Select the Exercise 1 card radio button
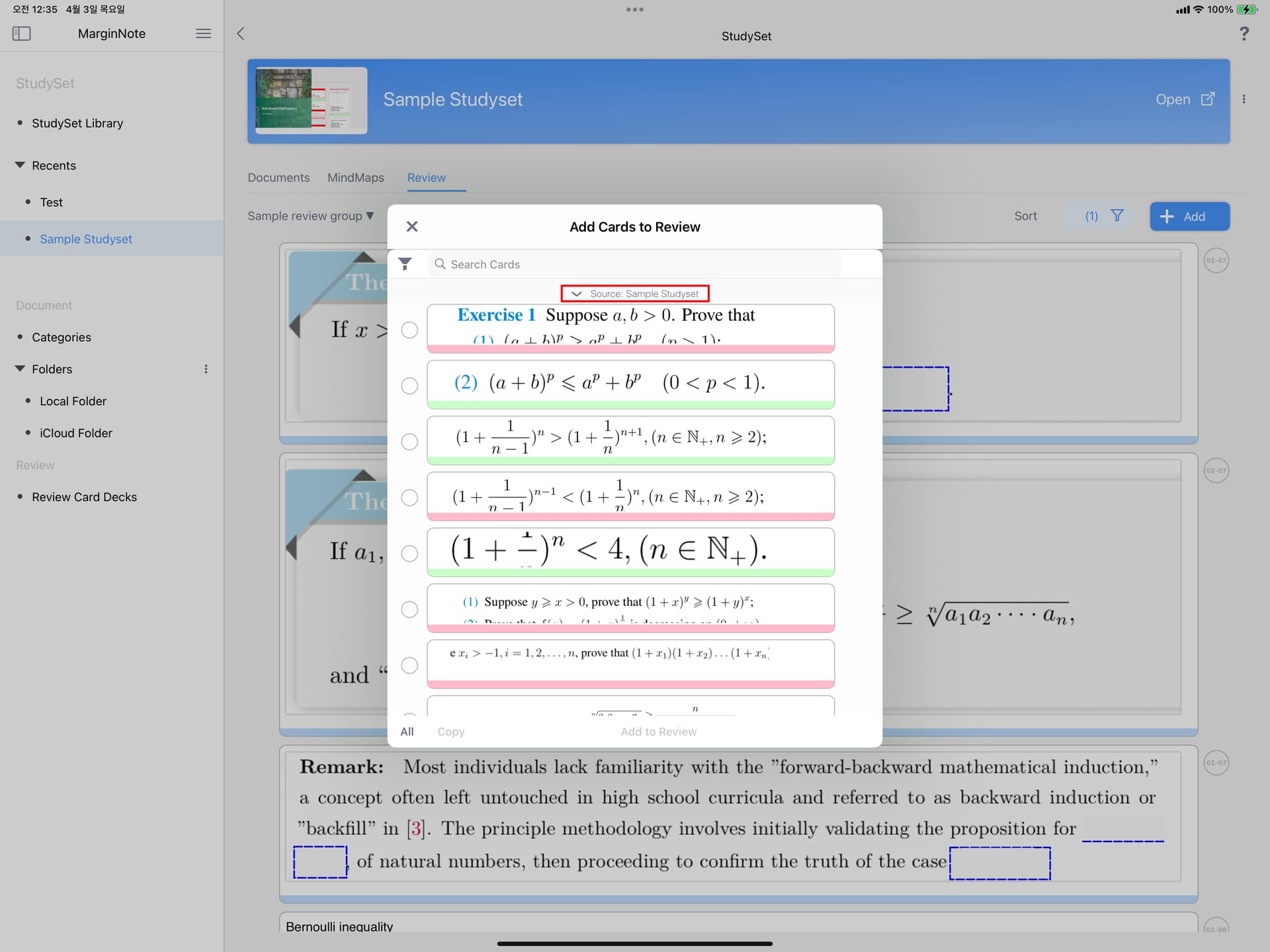The width and height of the screenshot is (1270, 952). pos(409,329)
